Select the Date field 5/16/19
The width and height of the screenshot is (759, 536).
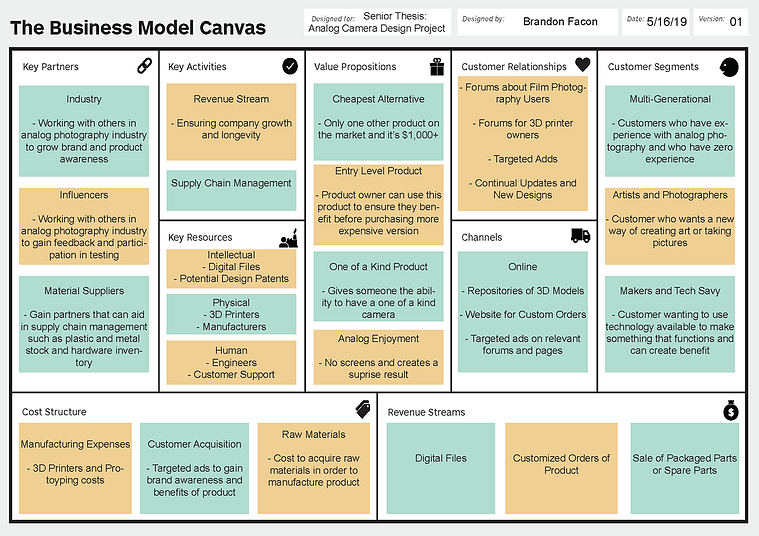pyautogui.click(x=656, y=22)
